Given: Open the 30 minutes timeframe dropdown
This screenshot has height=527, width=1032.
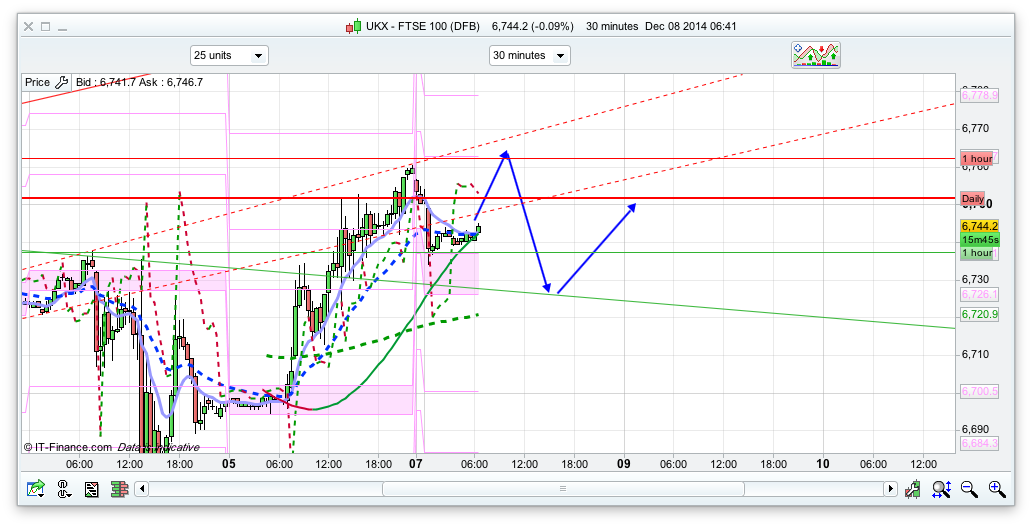Looking at the screenshot, I should (529, 56).
